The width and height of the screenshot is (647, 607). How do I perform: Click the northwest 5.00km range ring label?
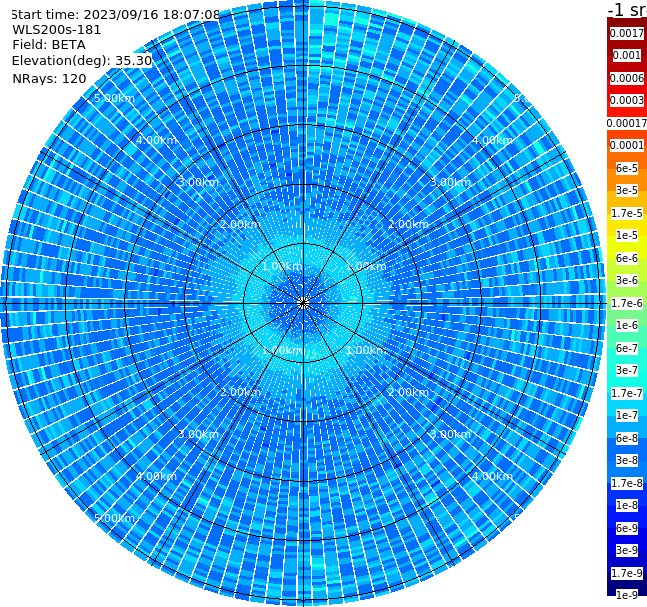click(x=114, y=98)
